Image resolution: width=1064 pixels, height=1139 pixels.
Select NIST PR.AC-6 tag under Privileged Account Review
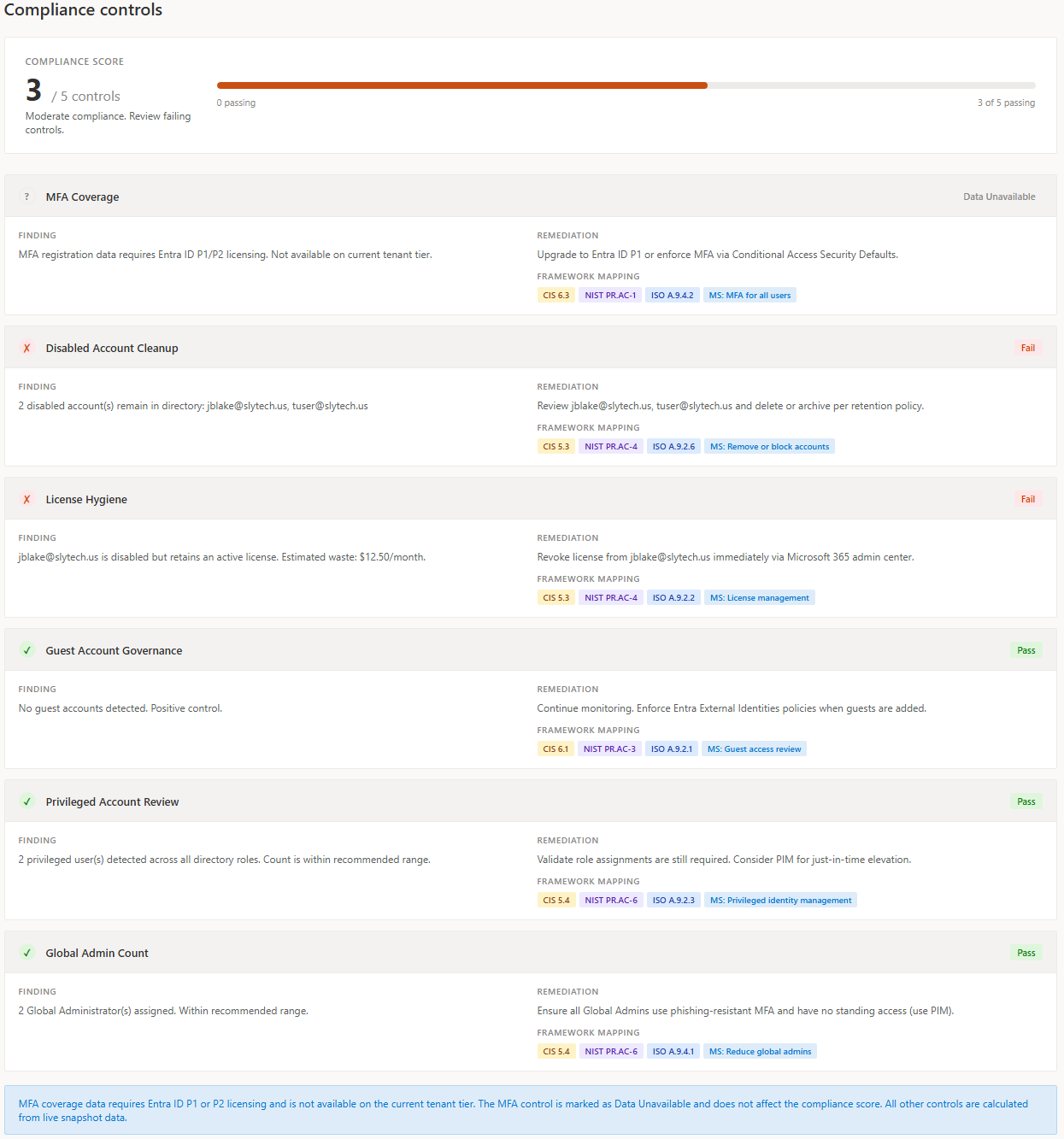(x=611, y=900)
